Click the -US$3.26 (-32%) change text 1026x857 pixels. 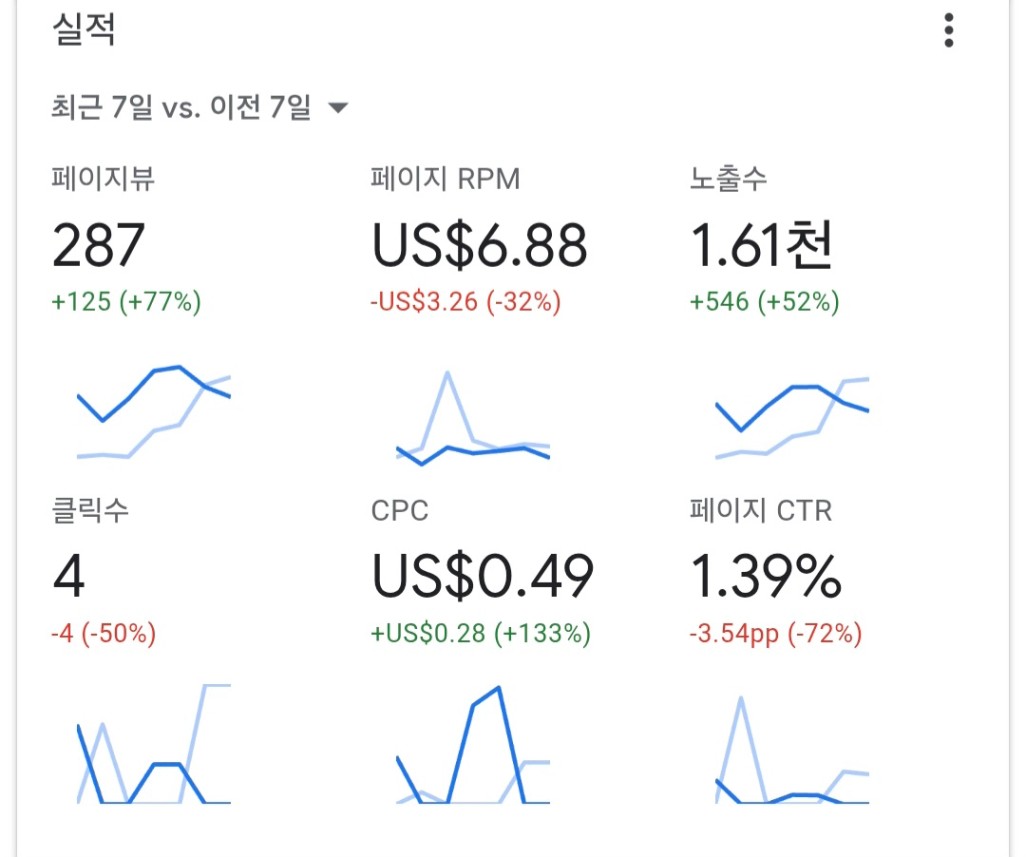466,302
